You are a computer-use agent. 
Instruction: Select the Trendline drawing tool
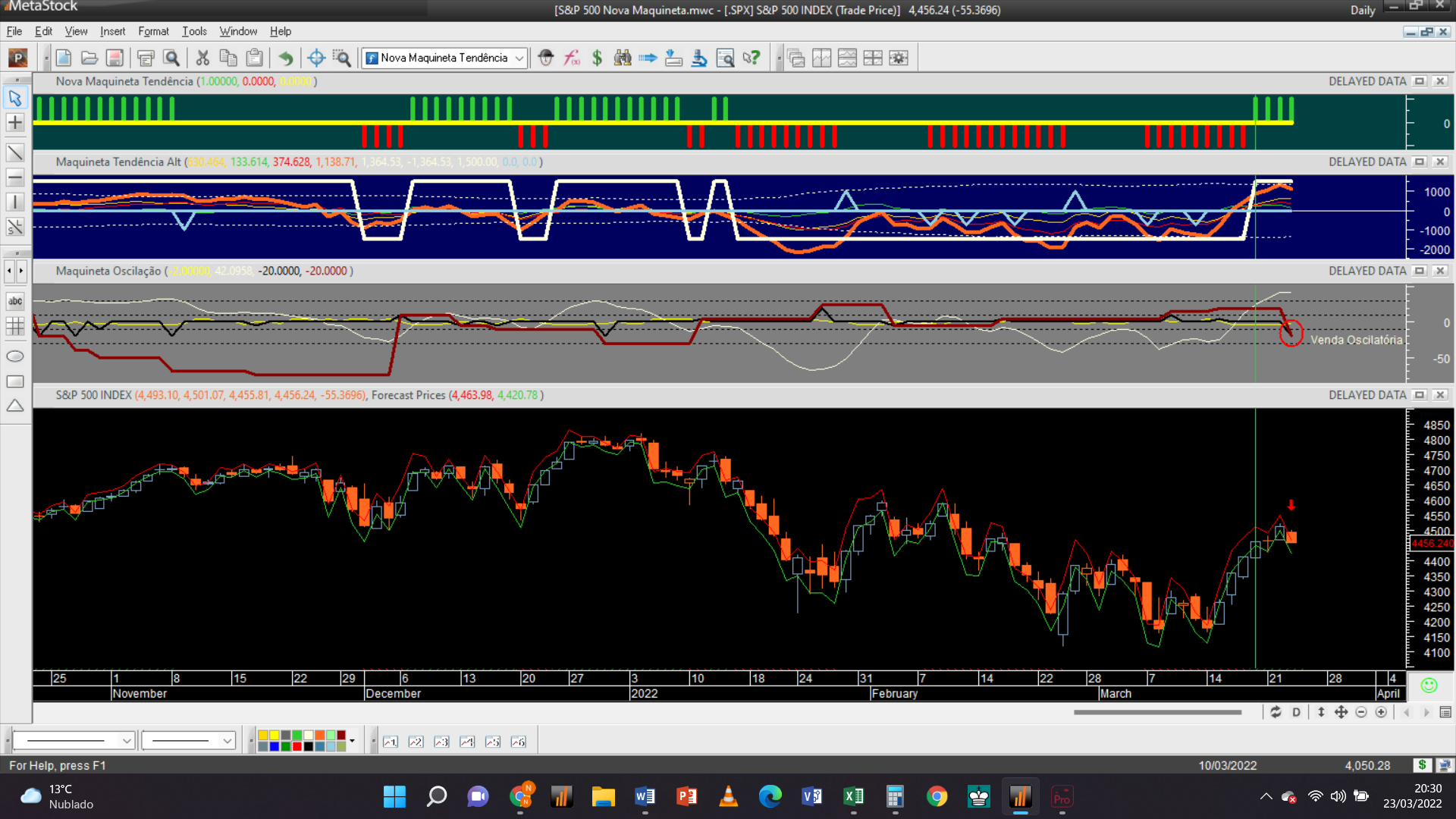coord(15,152)
